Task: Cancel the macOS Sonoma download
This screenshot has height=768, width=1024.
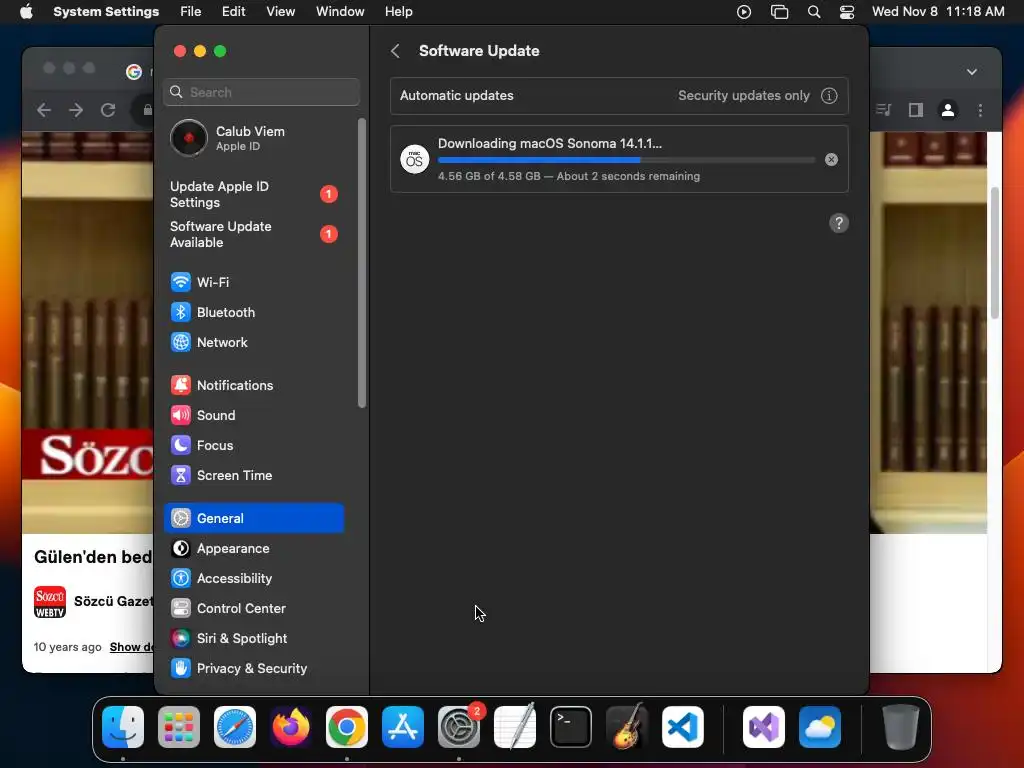Action: (831, 159)
